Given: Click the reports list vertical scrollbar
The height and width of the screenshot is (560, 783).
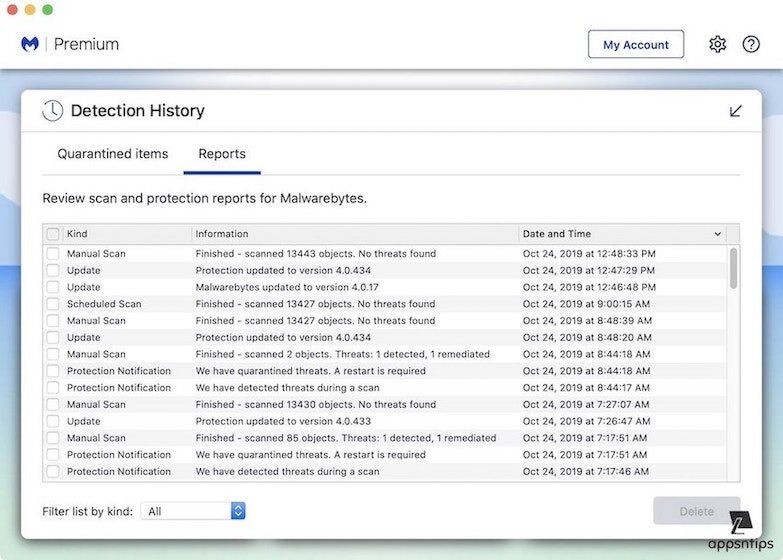Looking at the screenshot, I should pos(733,268).
